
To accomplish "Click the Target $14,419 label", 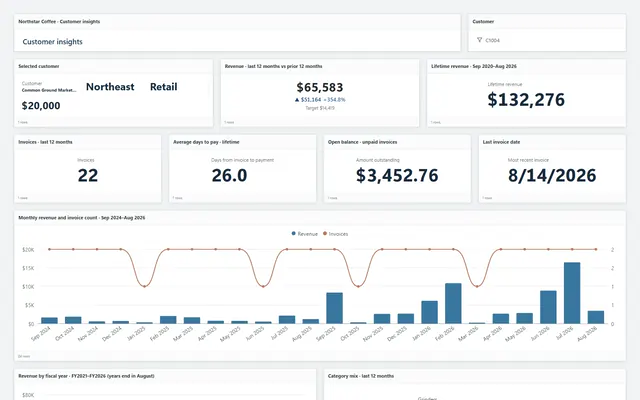I will click(x=320, y=108).
